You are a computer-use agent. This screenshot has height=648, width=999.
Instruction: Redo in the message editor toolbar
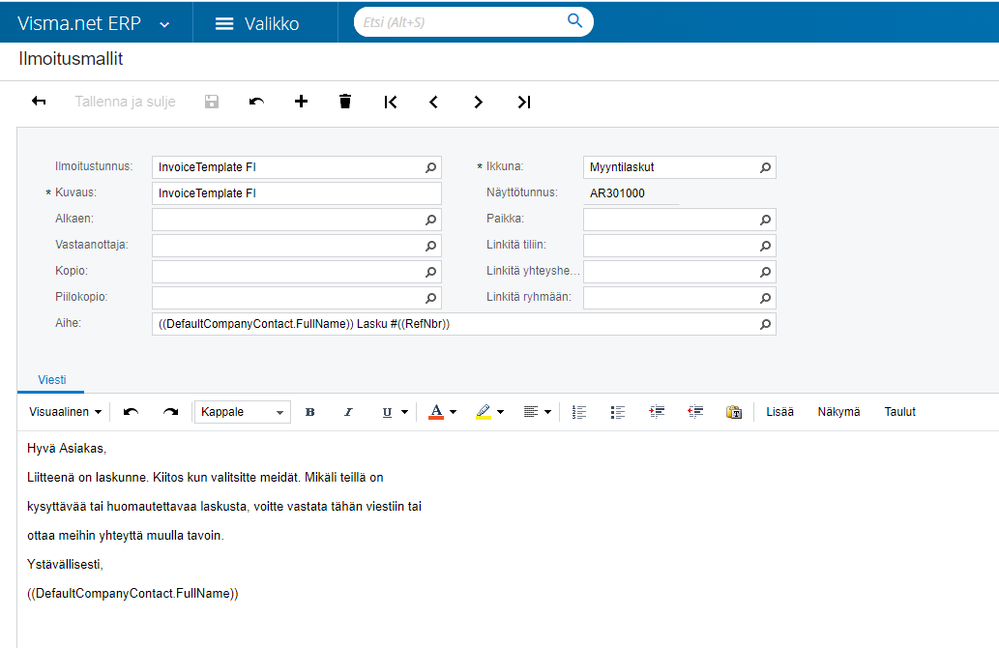[170, 412]
